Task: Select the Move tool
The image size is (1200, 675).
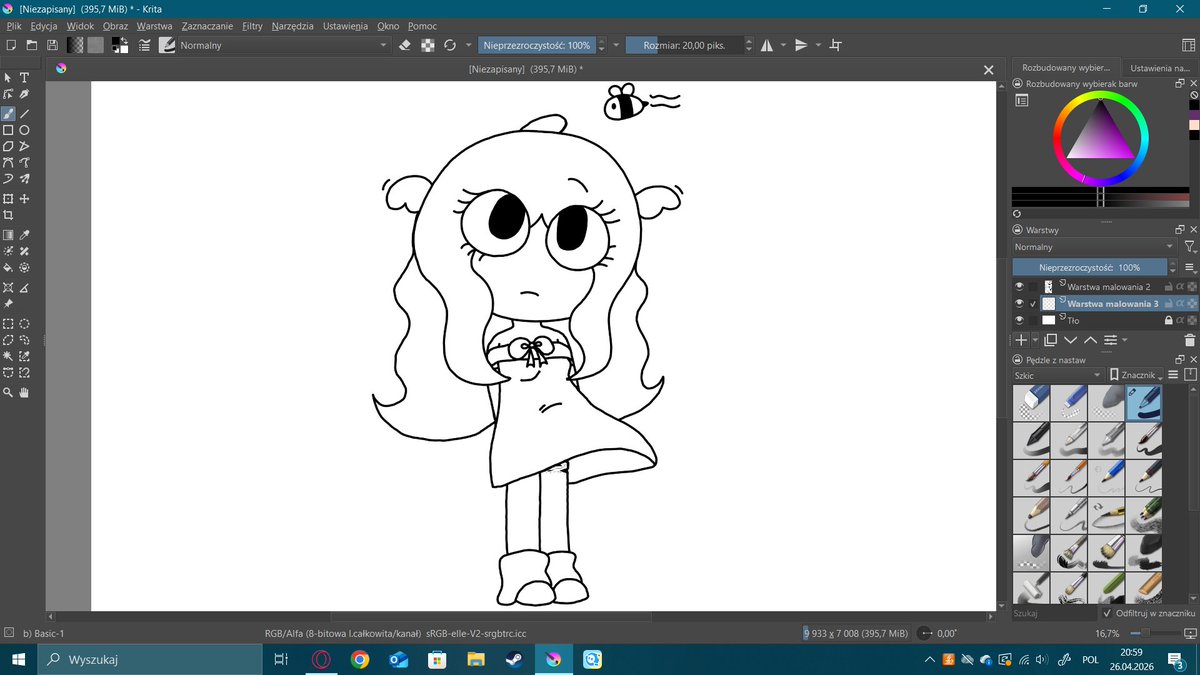Action: pos(24,199)
